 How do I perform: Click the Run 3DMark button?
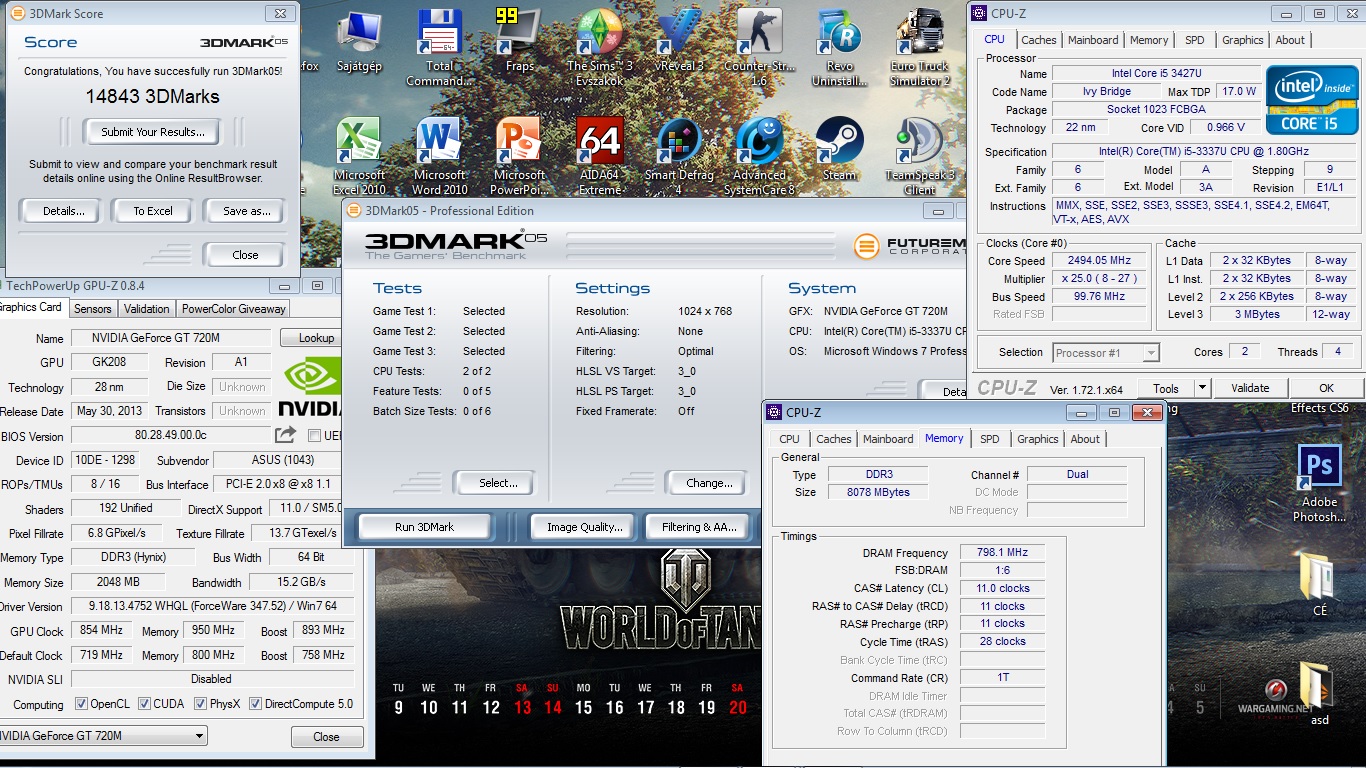pos(425,527)
